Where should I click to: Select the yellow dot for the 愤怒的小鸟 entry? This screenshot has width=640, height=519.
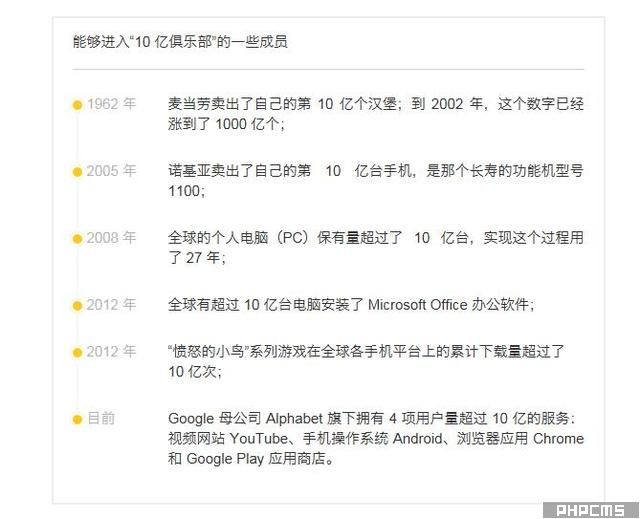(x=77, y=352)
